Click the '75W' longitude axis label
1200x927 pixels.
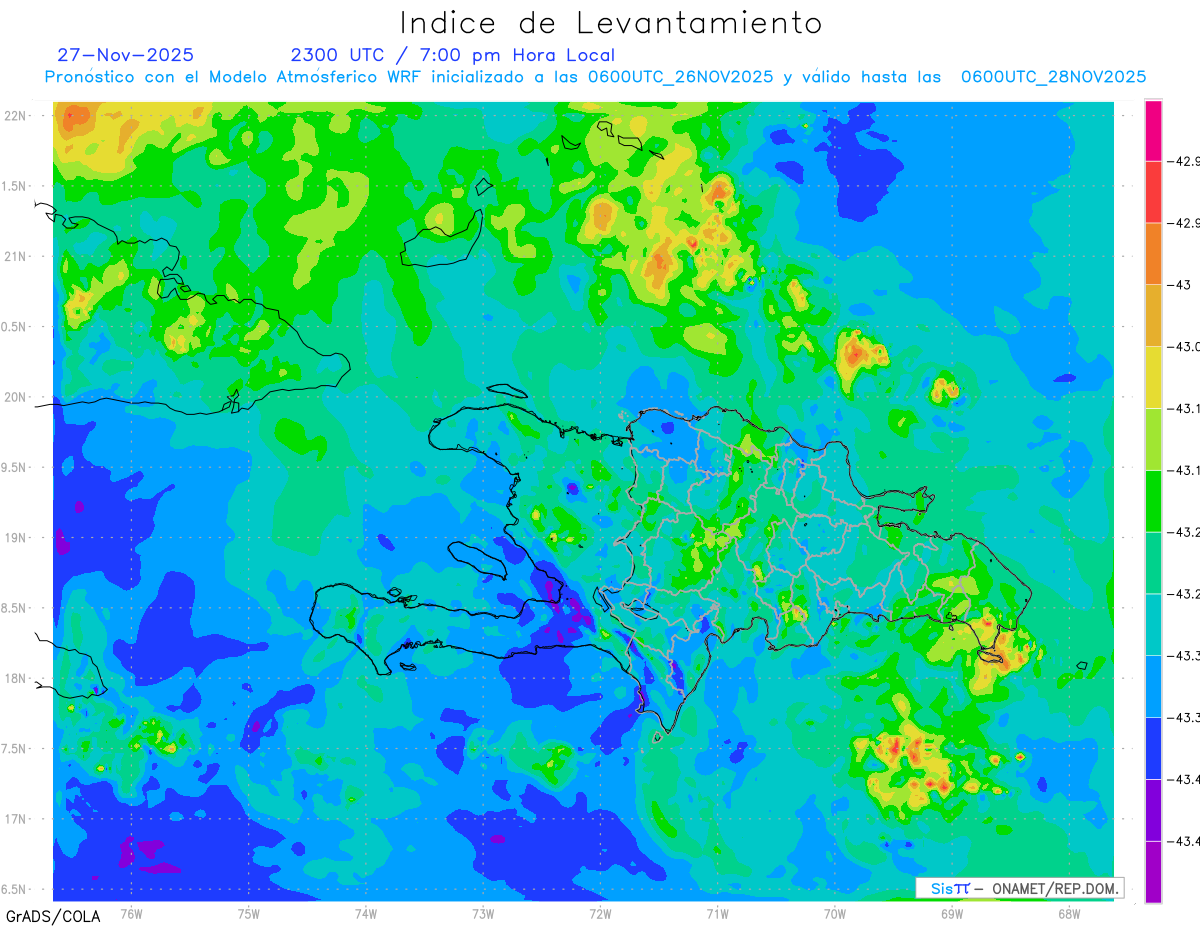pos(249,913)
